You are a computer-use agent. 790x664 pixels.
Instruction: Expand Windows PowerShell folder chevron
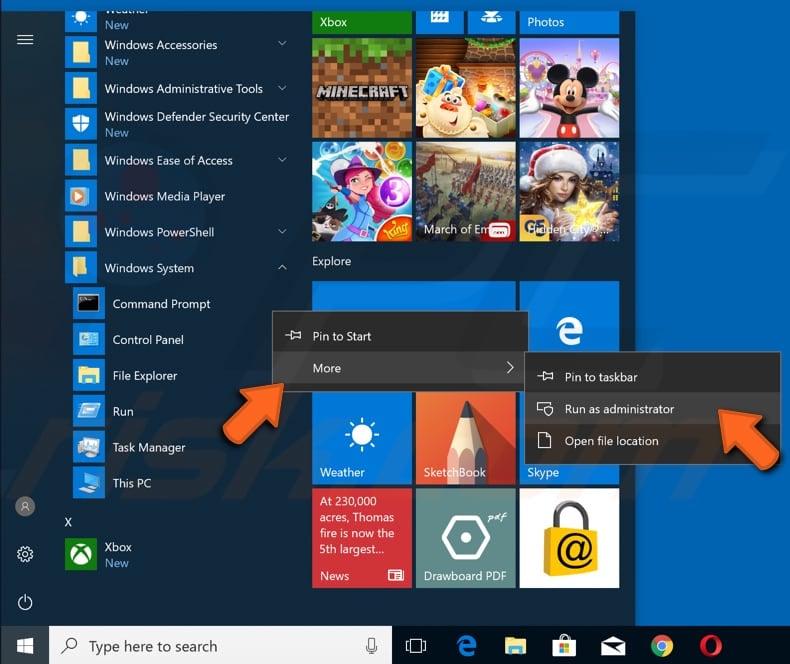(283, 232)
